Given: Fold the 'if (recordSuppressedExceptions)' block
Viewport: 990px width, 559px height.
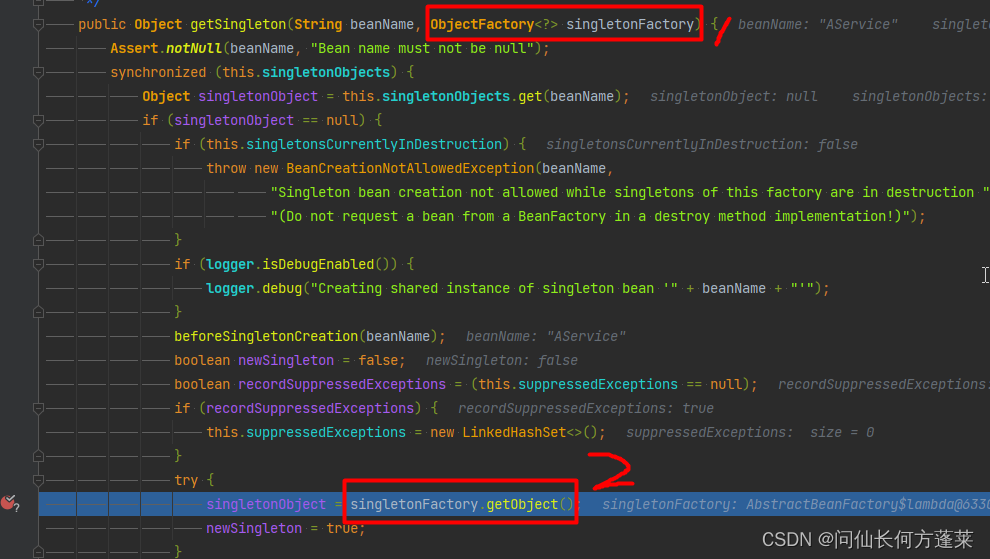Looking at the screenshot, I should pyautogui.click(x=38, y=409).
